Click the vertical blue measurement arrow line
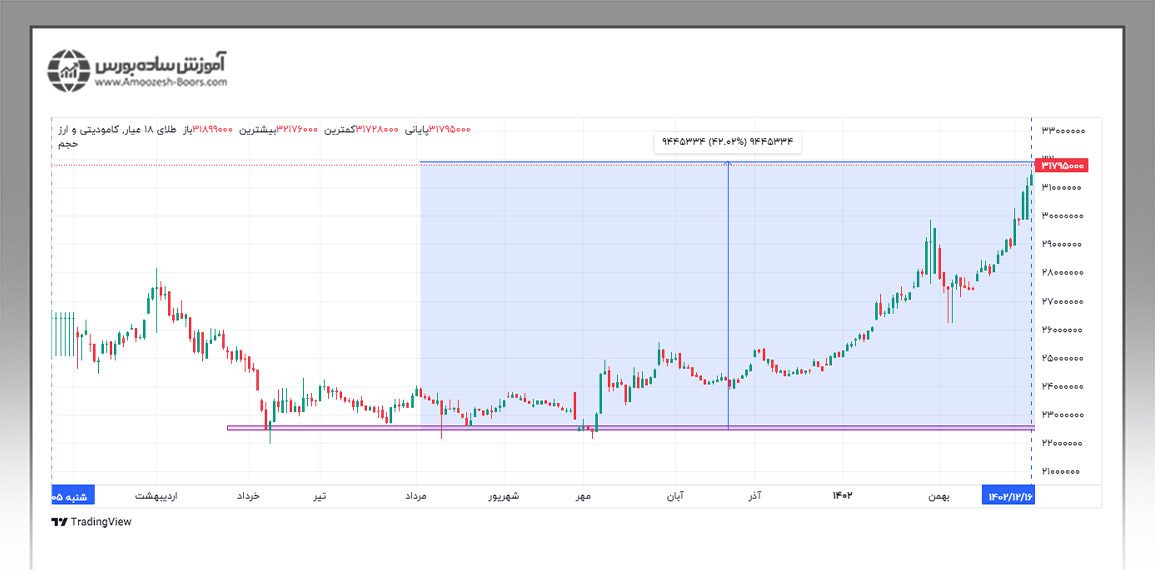 click(728, 300)
